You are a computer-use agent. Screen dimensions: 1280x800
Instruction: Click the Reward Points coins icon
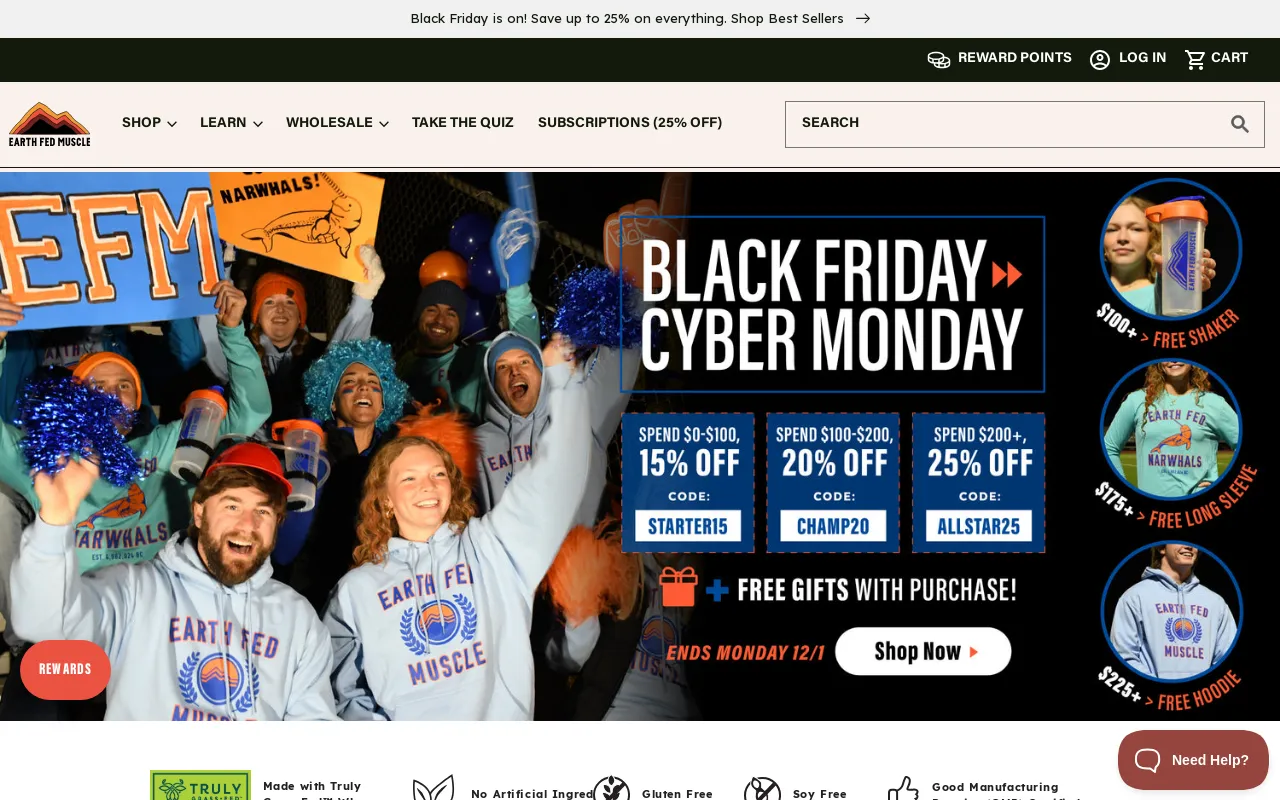pyautogui.click(x=939, y=59)
